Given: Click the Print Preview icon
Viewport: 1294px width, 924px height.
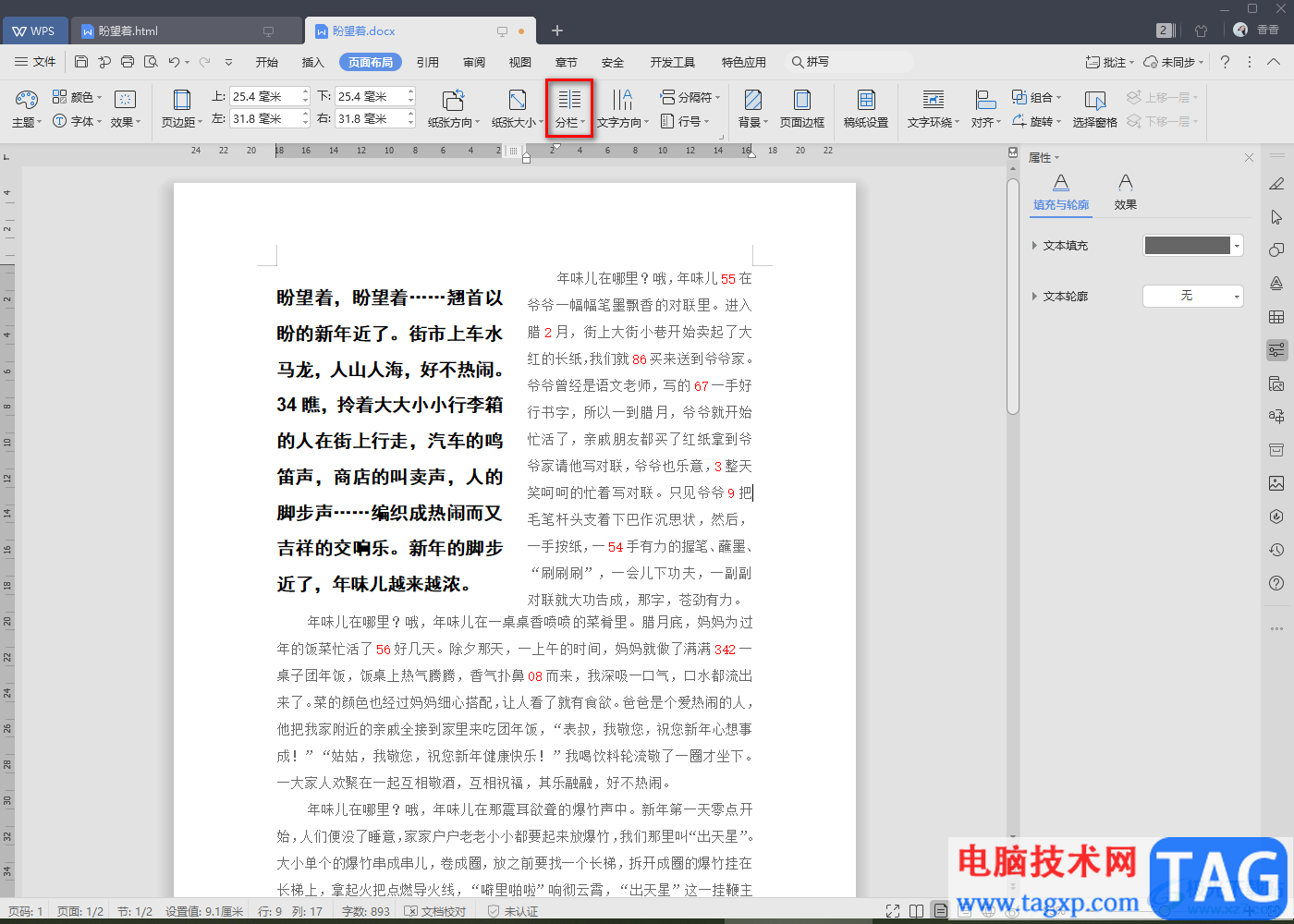Looking at the screenshot, I should click(151, 62).
